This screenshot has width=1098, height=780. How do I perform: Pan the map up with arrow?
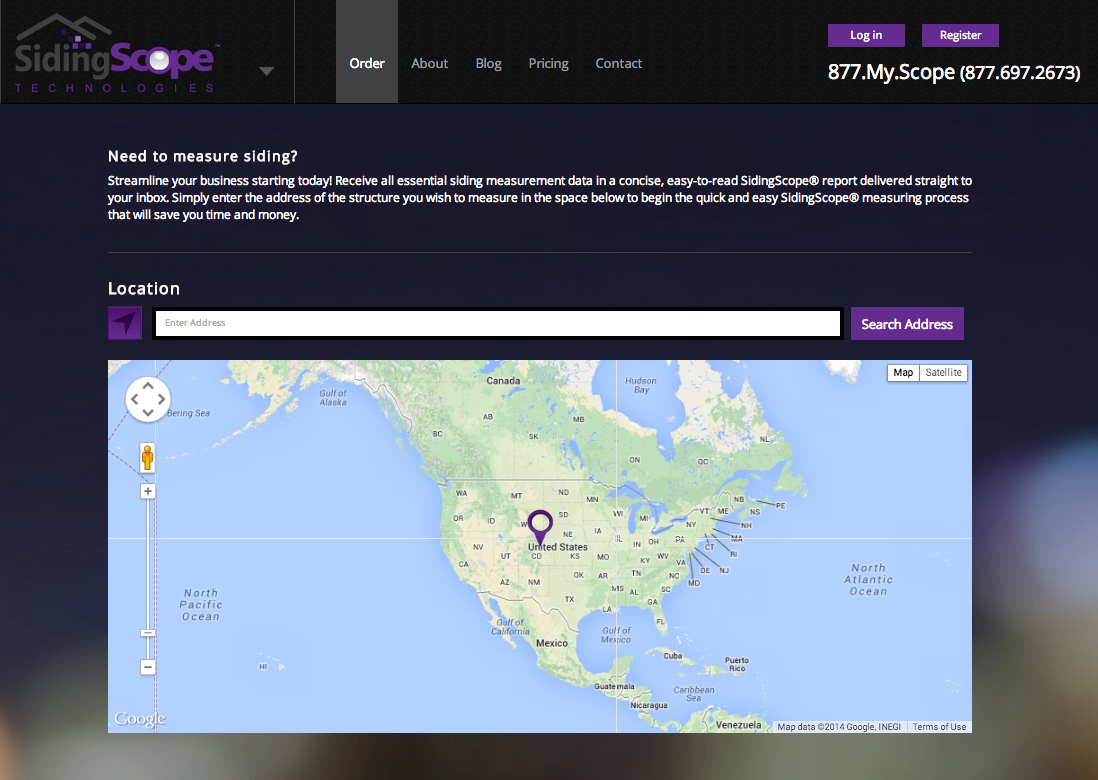pos(148,386)
